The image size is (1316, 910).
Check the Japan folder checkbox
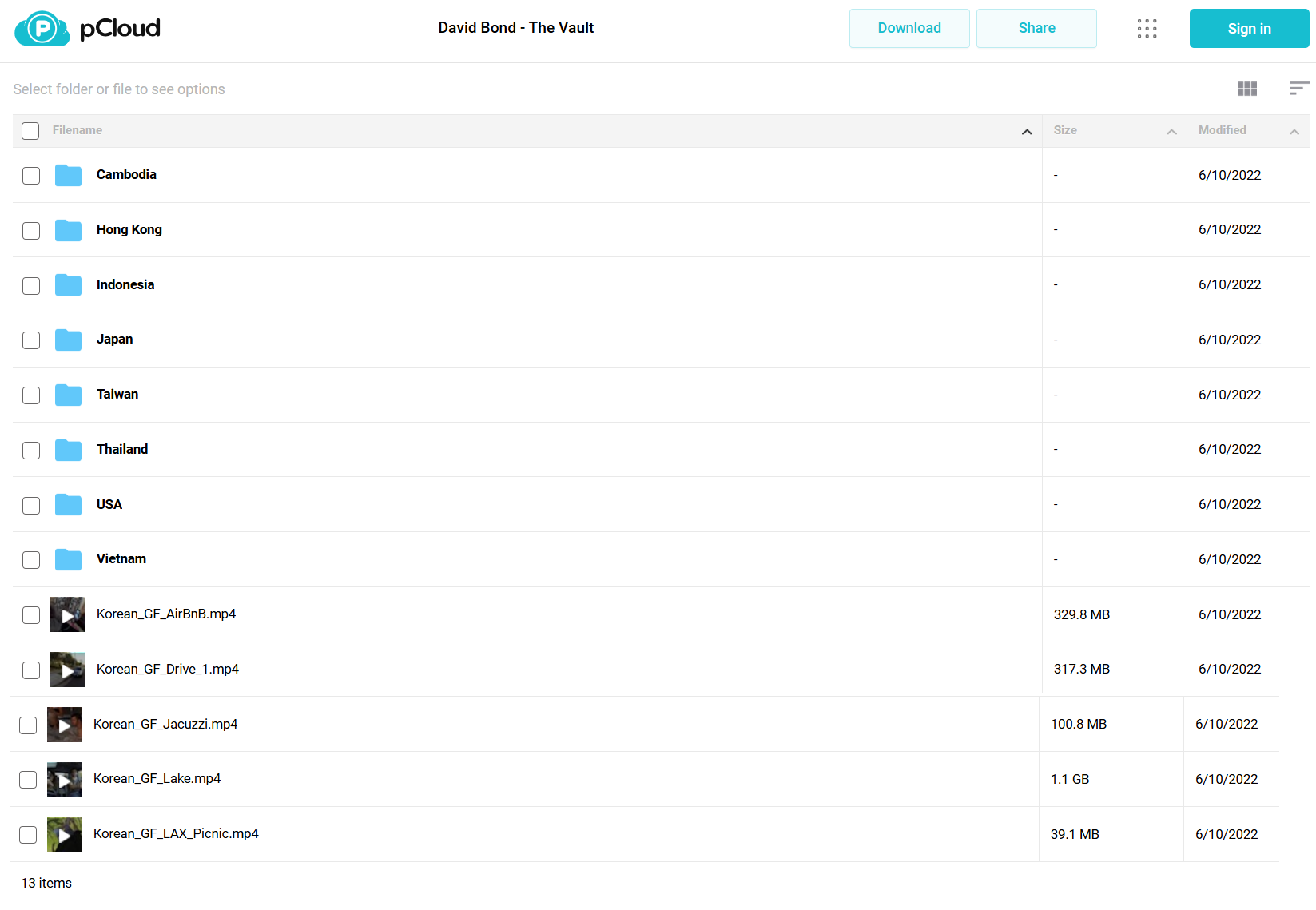coord(31,340)
